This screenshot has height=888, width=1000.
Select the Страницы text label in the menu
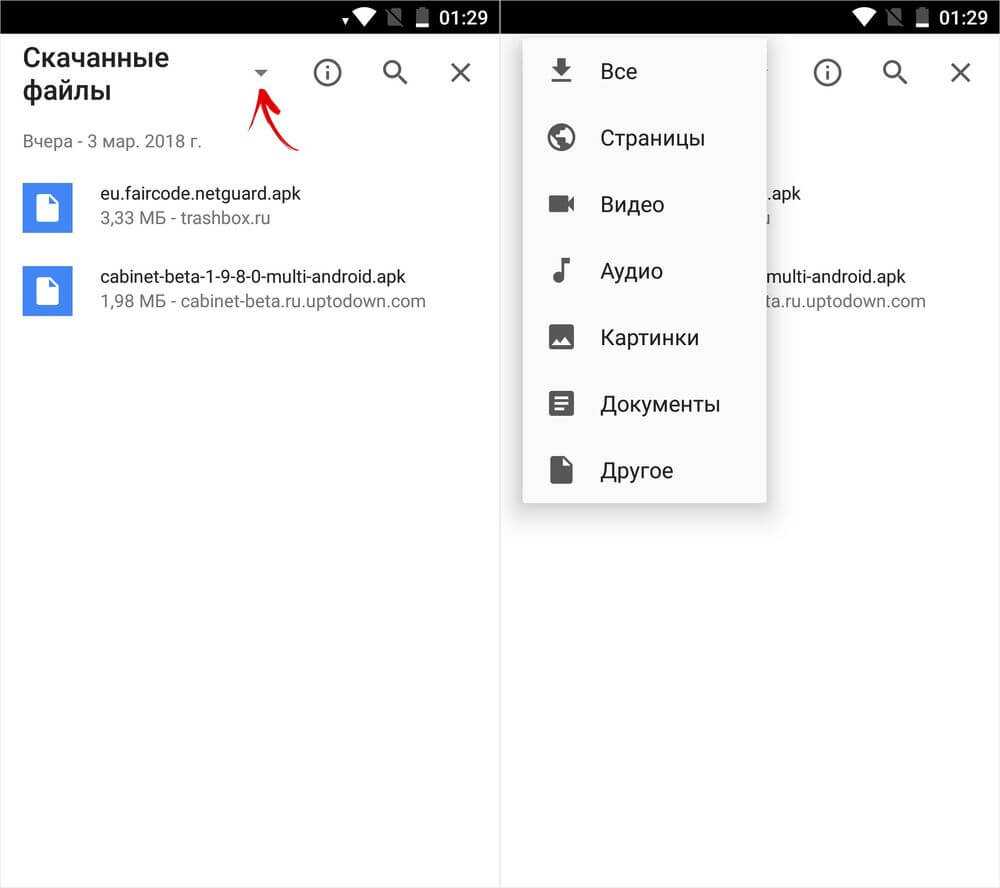[652, 139]
